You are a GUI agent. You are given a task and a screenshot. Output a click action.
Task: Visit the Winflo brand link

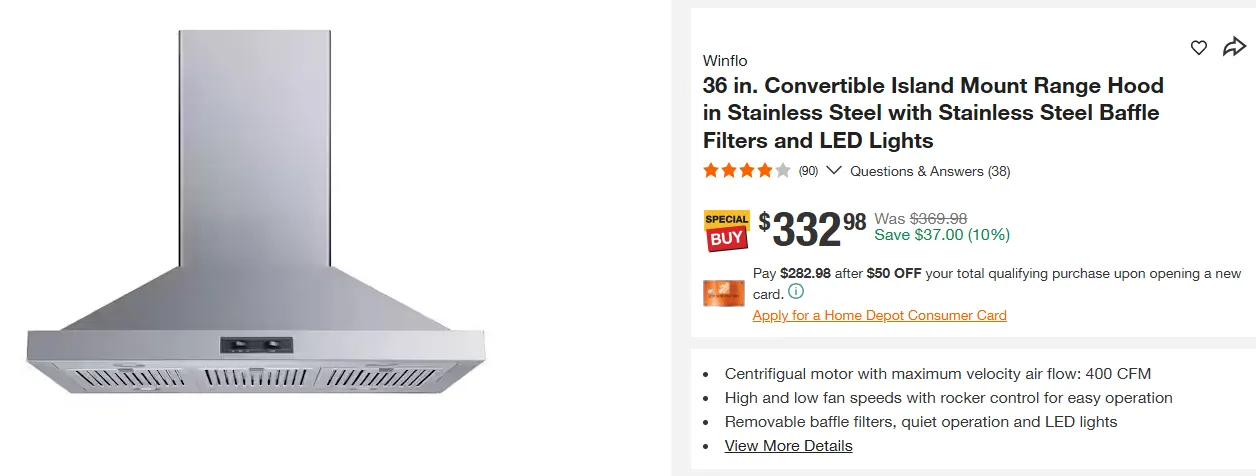pyautogui.click(x=725, y=61)
